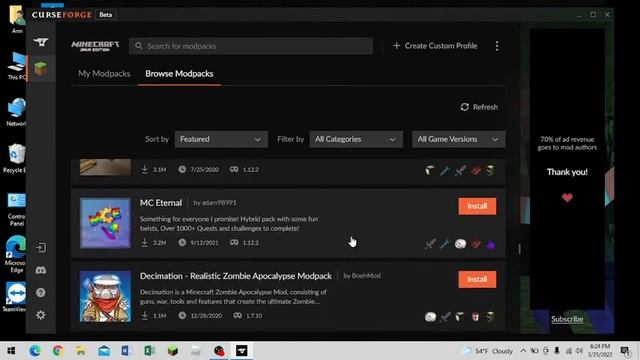Open Decimation - Realistic Zombie Apocalypse Modpack title
640x360 pixels.
[x=236, y=276]
